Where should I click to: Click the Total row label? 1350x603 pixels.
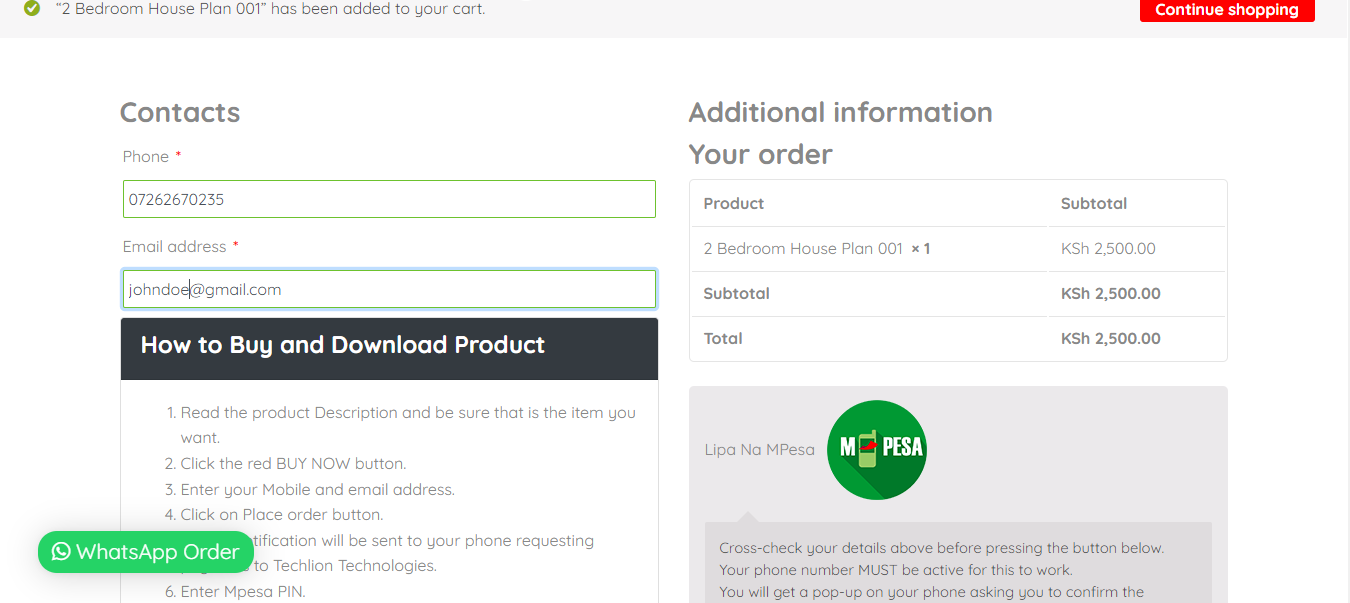click(723, 338)
